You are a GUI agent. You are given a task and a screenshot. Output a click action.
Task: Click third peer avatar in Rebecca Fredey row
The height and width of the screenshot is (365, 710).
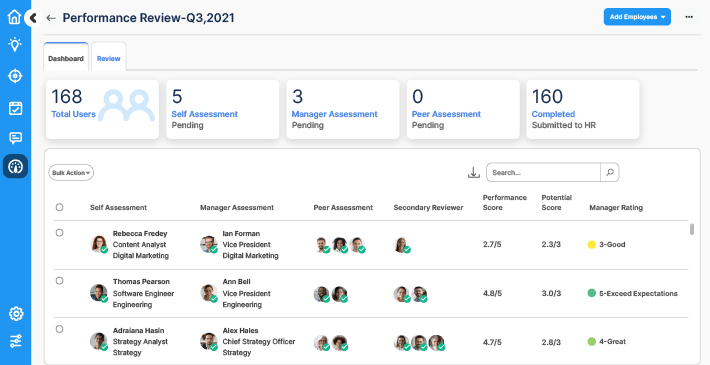357,245
